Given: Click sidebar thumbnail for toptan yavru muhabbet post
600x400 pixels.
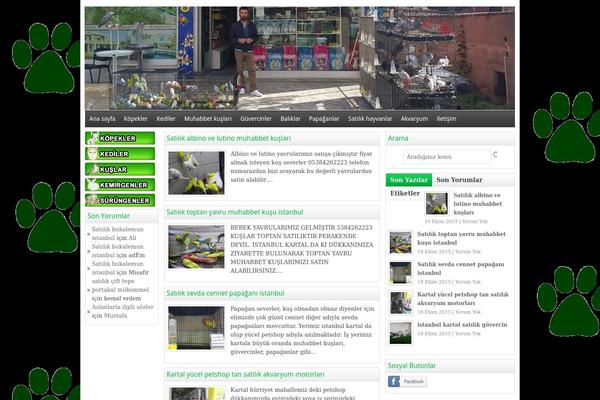Looking at the screenshot, I should click(x=400, y=242).
